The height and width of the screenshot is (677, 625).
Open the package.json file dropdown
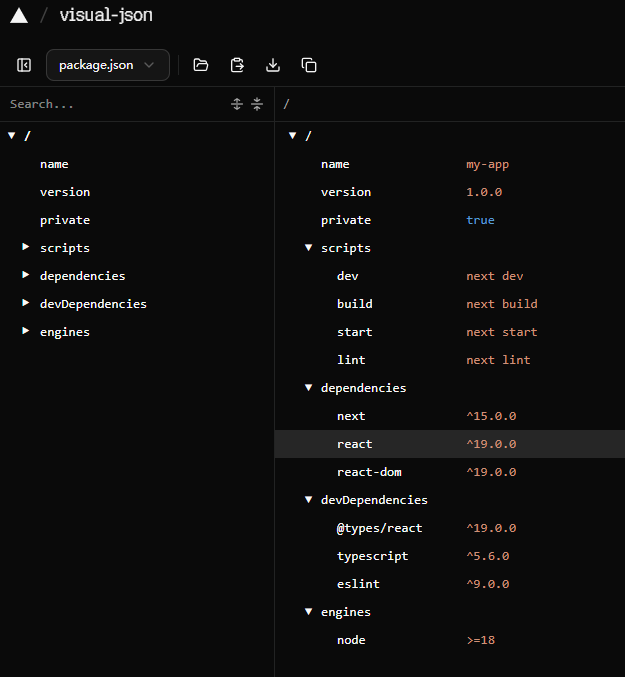coord(108,65)
